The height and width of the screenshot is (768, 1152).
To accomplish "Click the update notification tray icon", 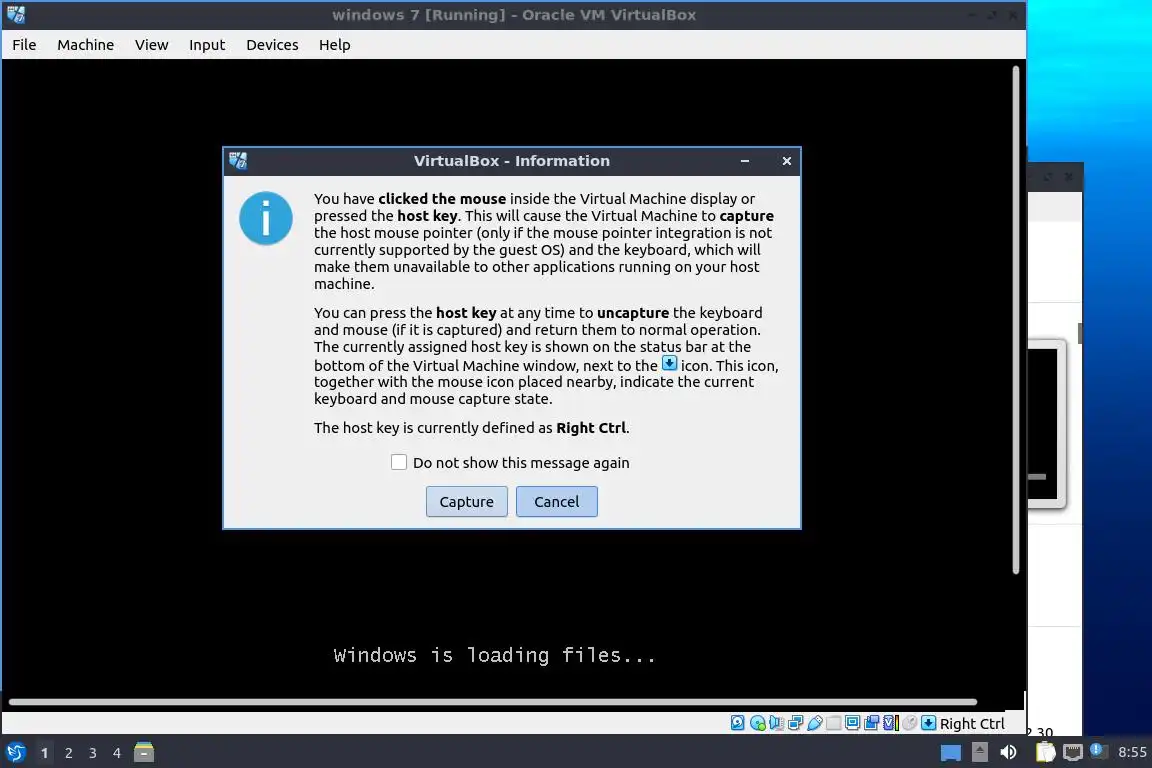I will 1097,750.
